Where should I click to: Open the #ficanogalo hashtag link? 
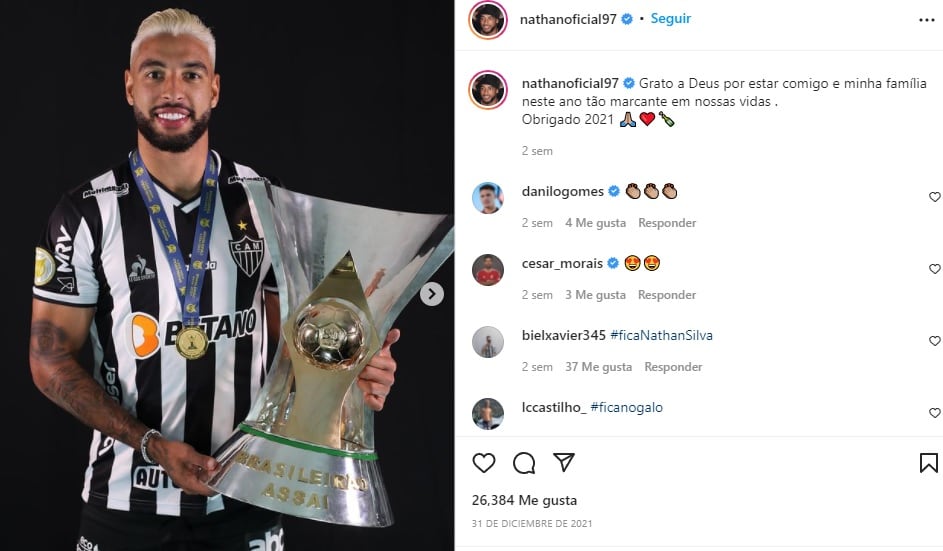point(627,407)
